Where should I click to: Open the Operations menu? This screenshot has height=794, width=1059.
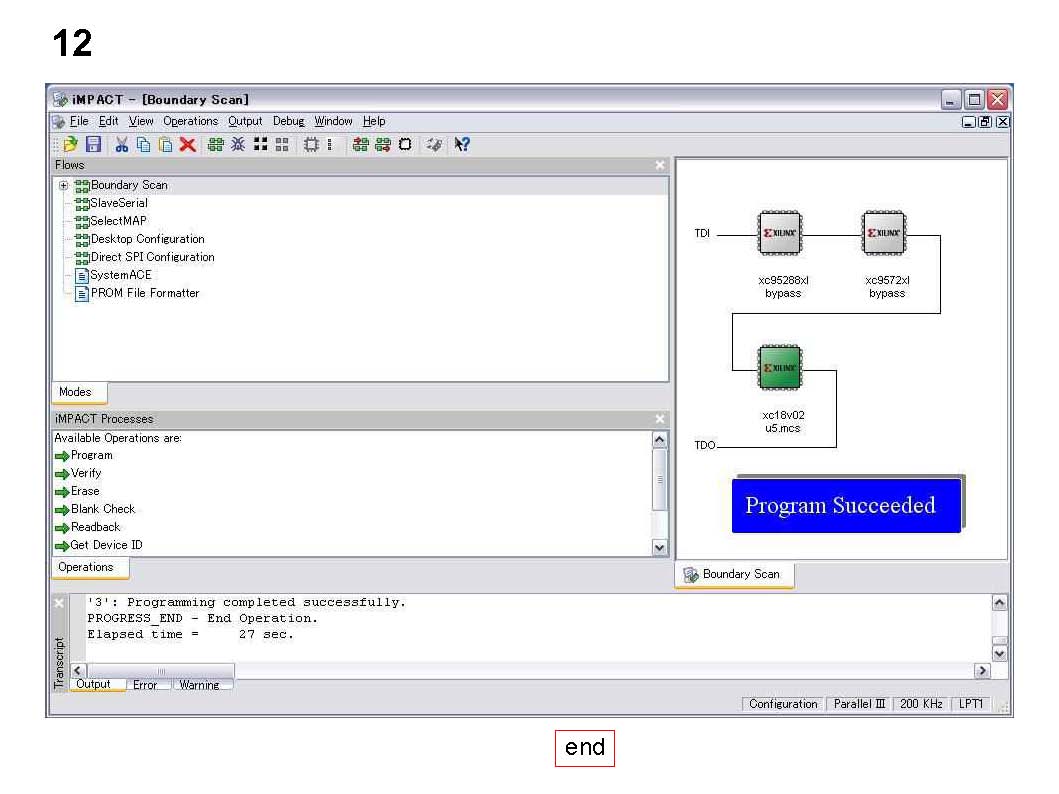point(190,122)
